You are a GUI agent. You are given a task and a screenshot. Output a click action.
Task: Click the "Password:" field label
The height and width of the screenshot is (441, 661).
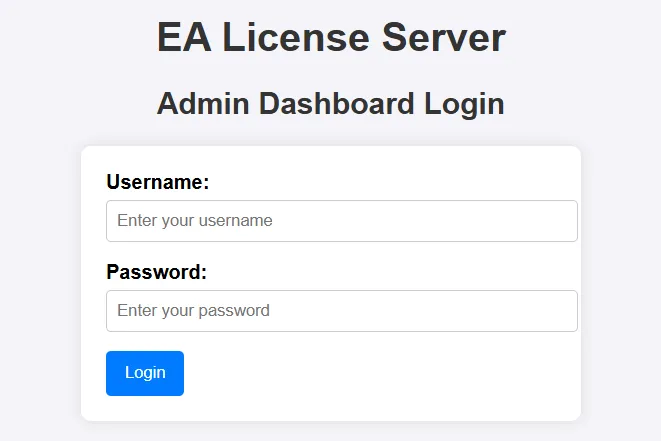(x=156, y=272)
